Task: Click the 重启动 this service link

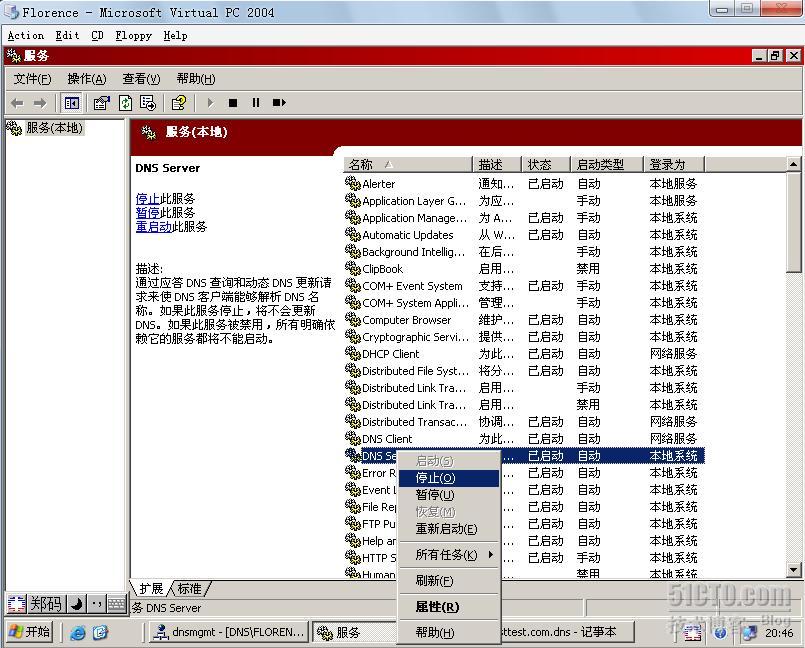Action: point(154,226)
